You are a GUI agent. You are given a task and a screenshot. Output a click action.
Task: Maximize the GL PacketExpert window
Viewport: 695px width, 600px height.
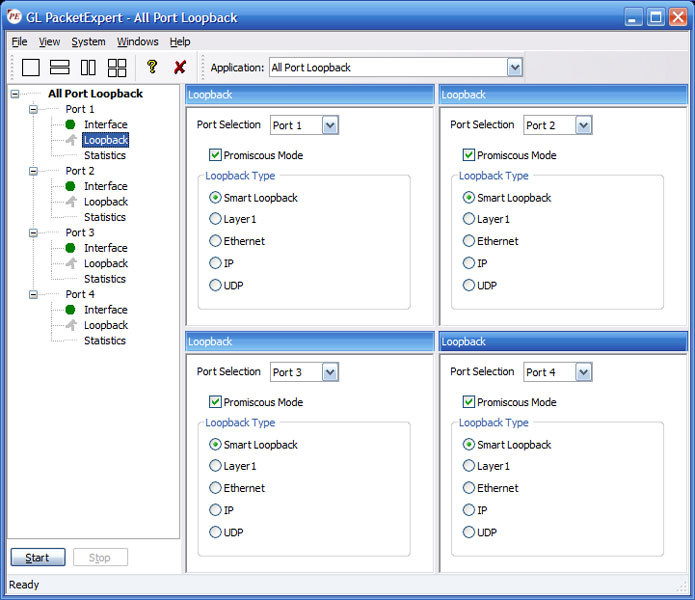pos(656,17)
